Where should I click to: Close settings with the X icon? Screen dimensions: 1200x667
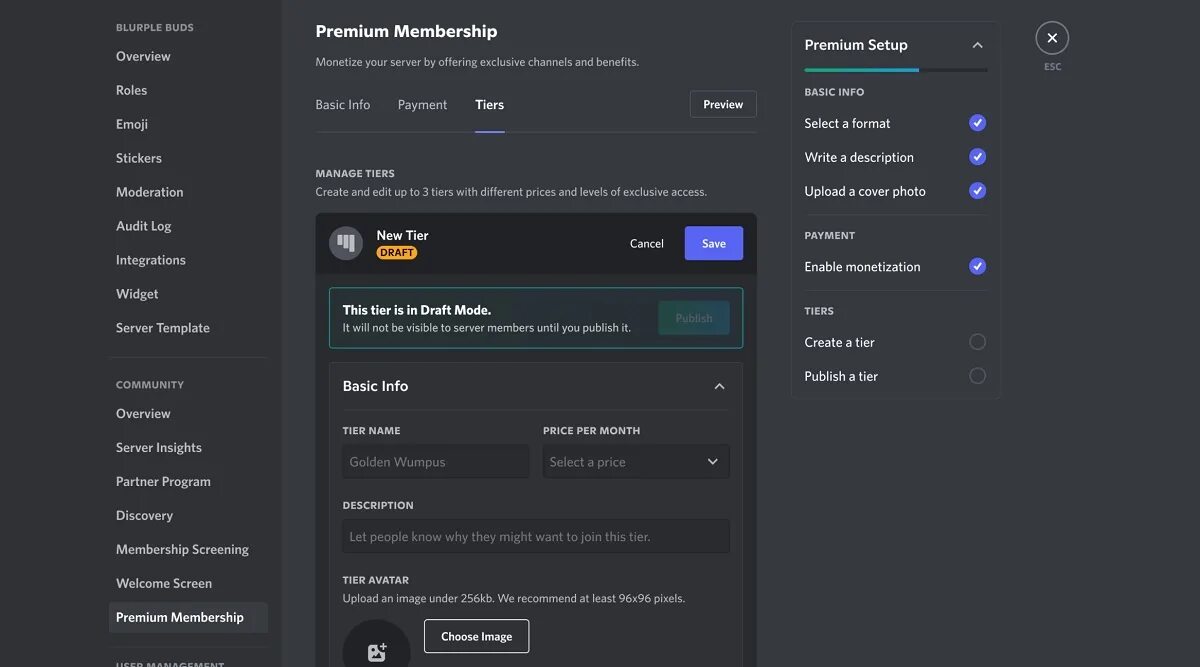click(1052, 38)
